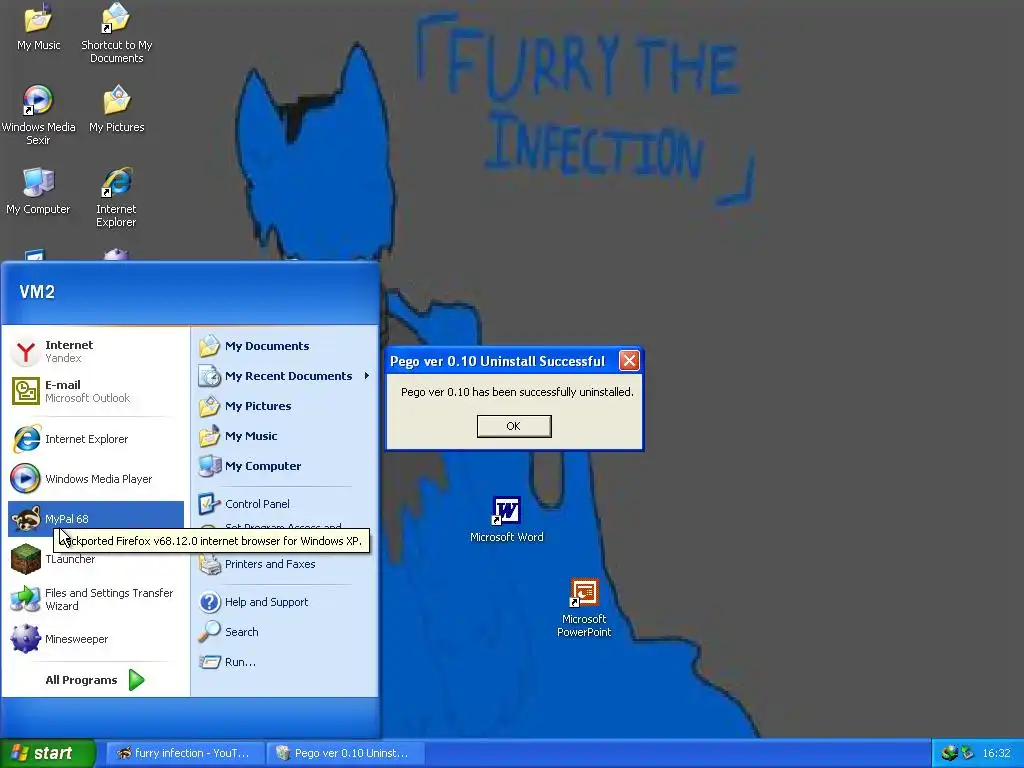
Task: Launch Internet Explorer from Start menu
Action: coord(95,439)
